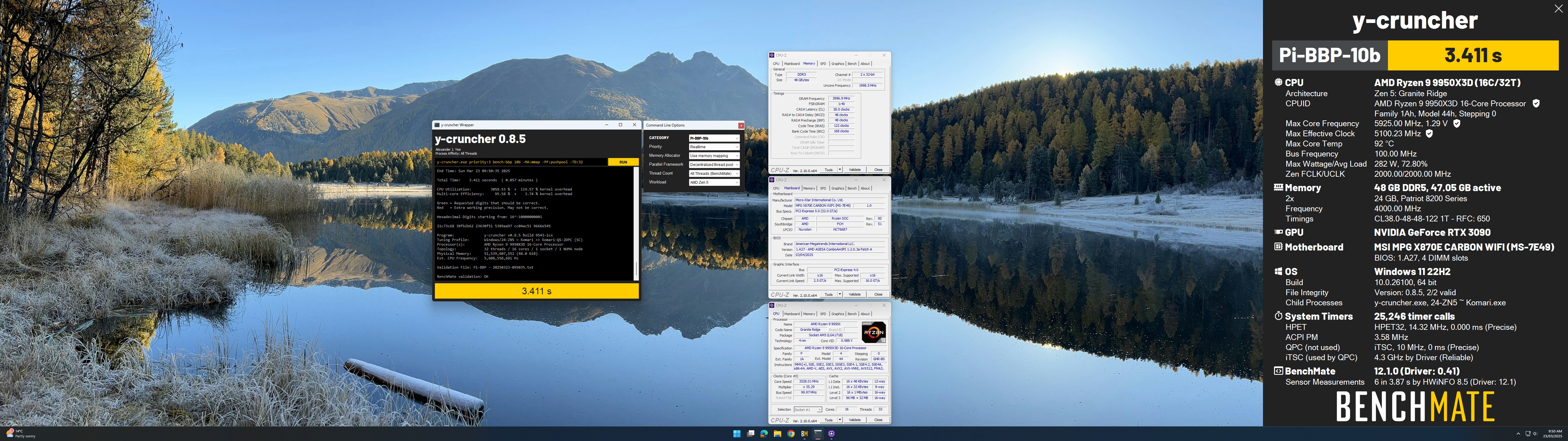Screen dimensions: 1568x441
Task: Open Task View from the taskbar
Action: (x=751, y=434)
